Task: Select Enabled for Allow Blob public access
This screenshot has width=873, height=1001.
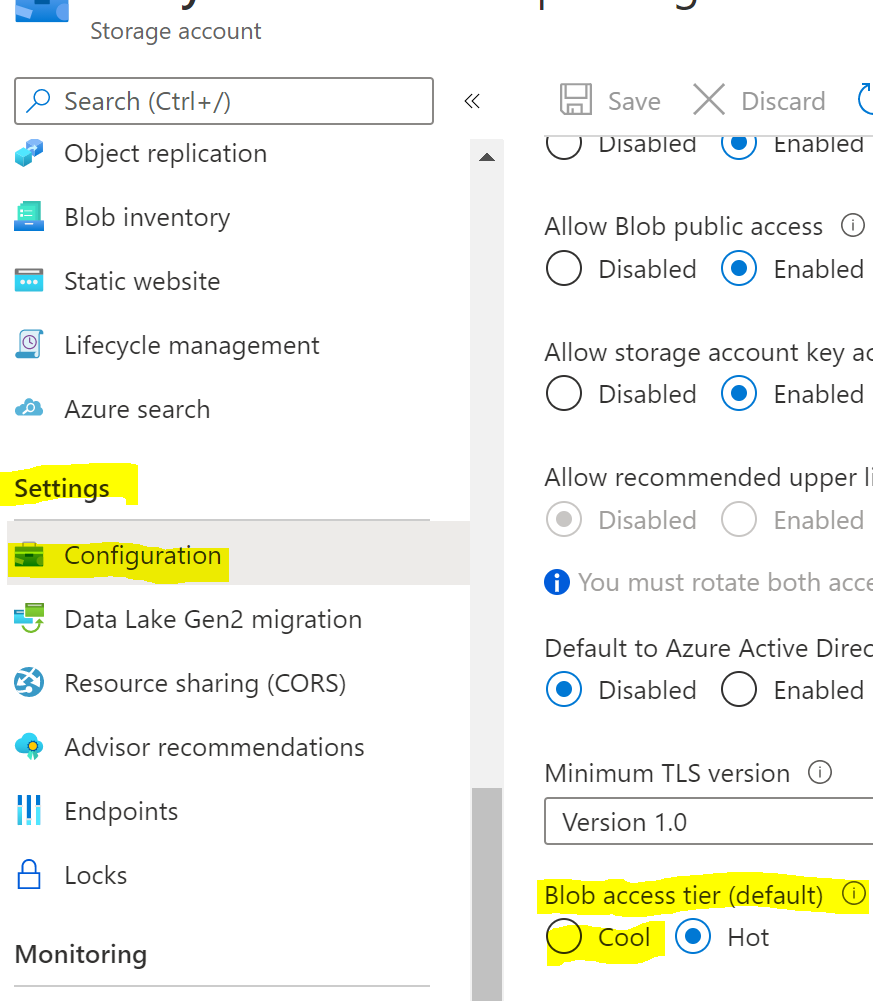Action: click(739, 268)
